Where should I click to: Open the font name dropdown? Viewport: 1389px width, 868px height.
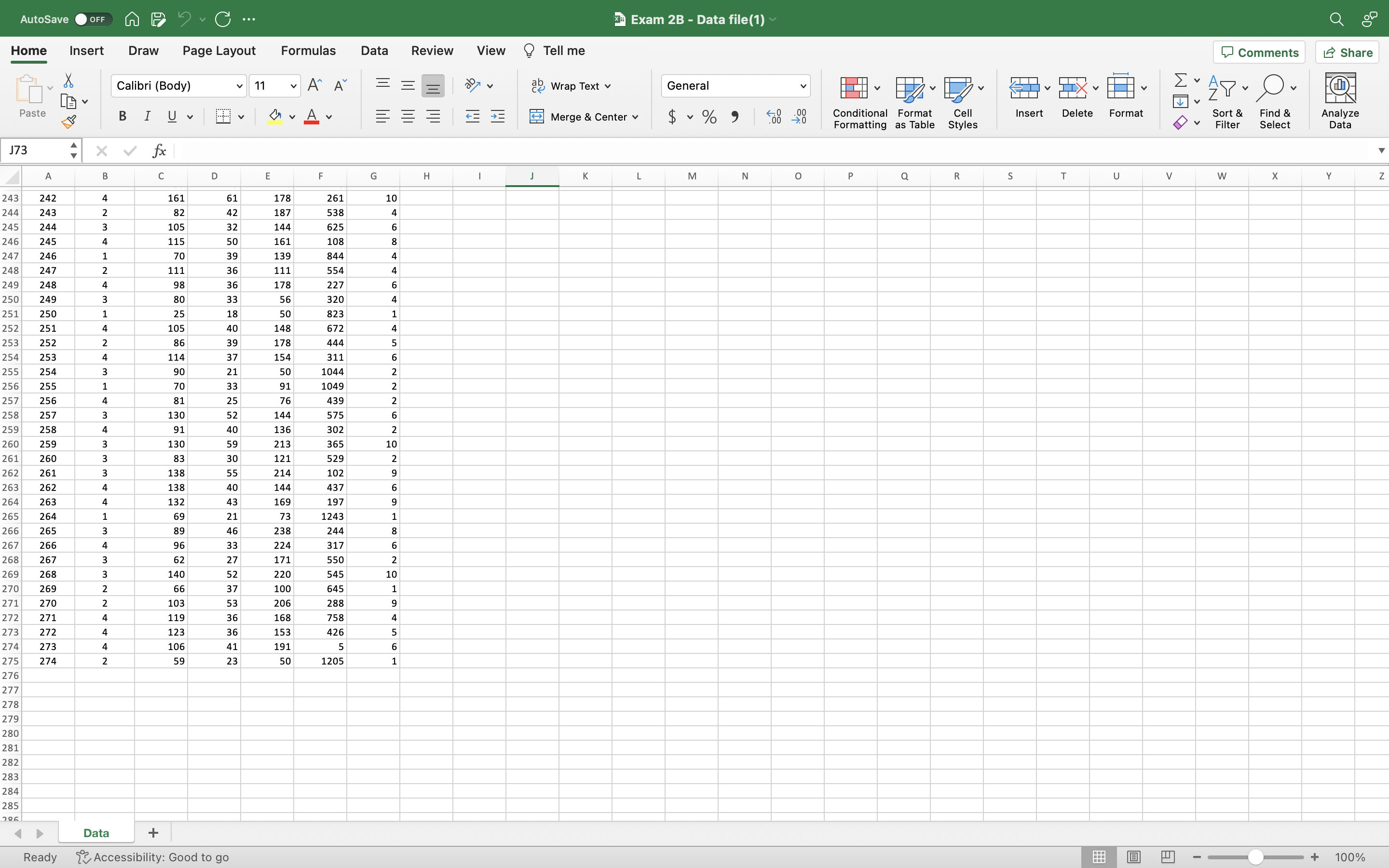(x=239, y=86)
